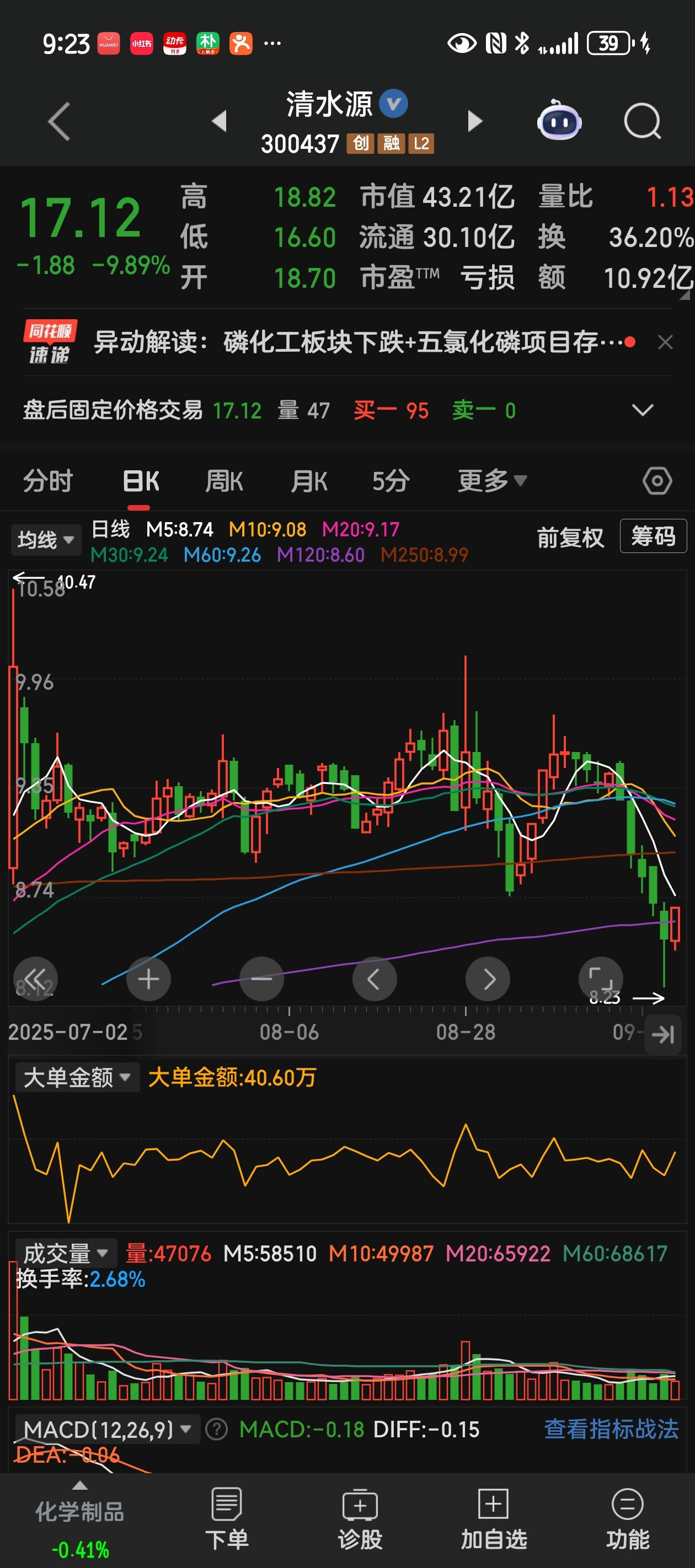This screenshot has height=1568, width=695.
Task: Open stock search magnifier
Action: coord(642,121)
